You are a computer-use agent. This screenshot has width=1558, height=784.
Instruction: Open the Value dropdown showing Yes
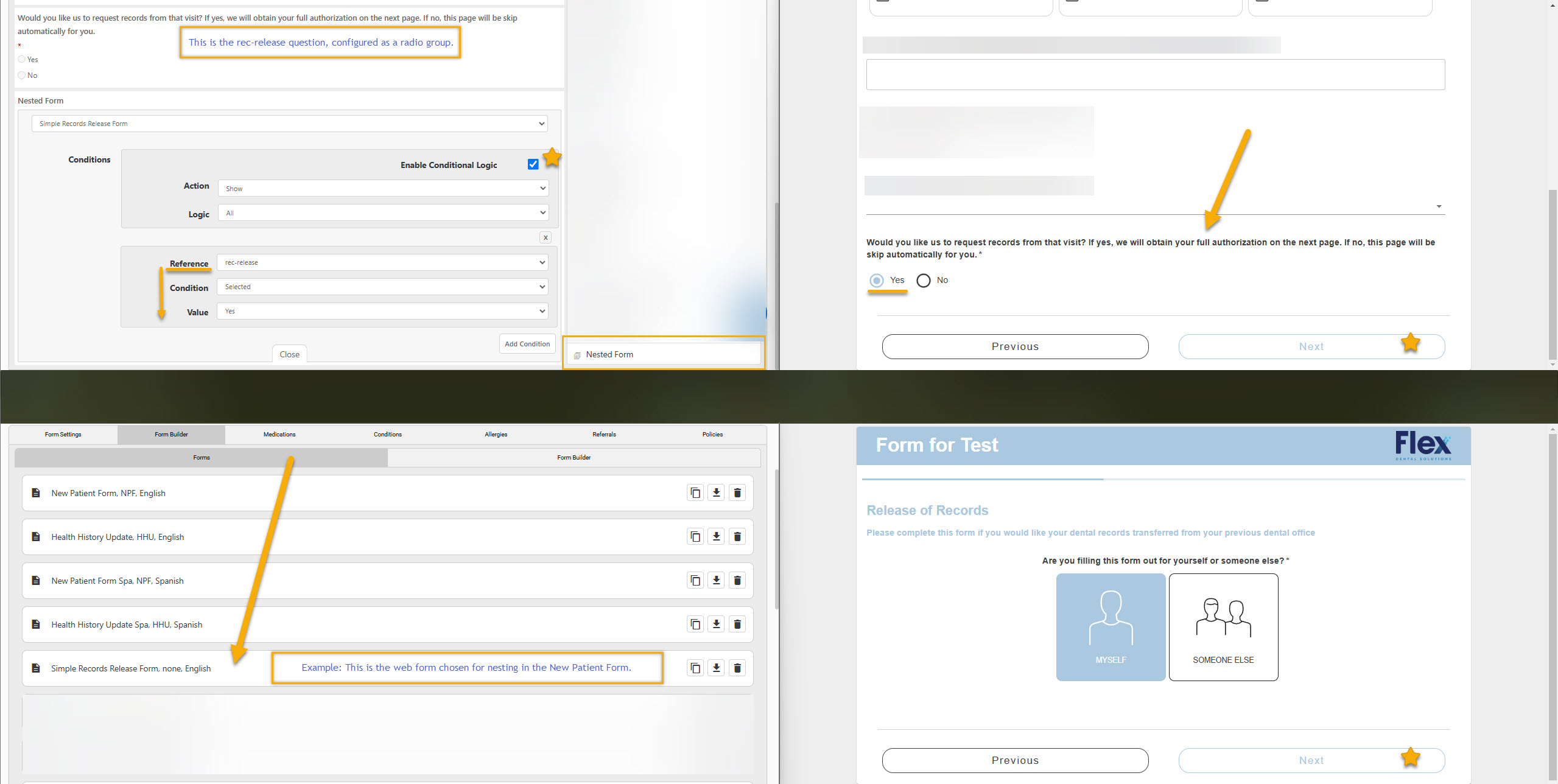point(382,311)
